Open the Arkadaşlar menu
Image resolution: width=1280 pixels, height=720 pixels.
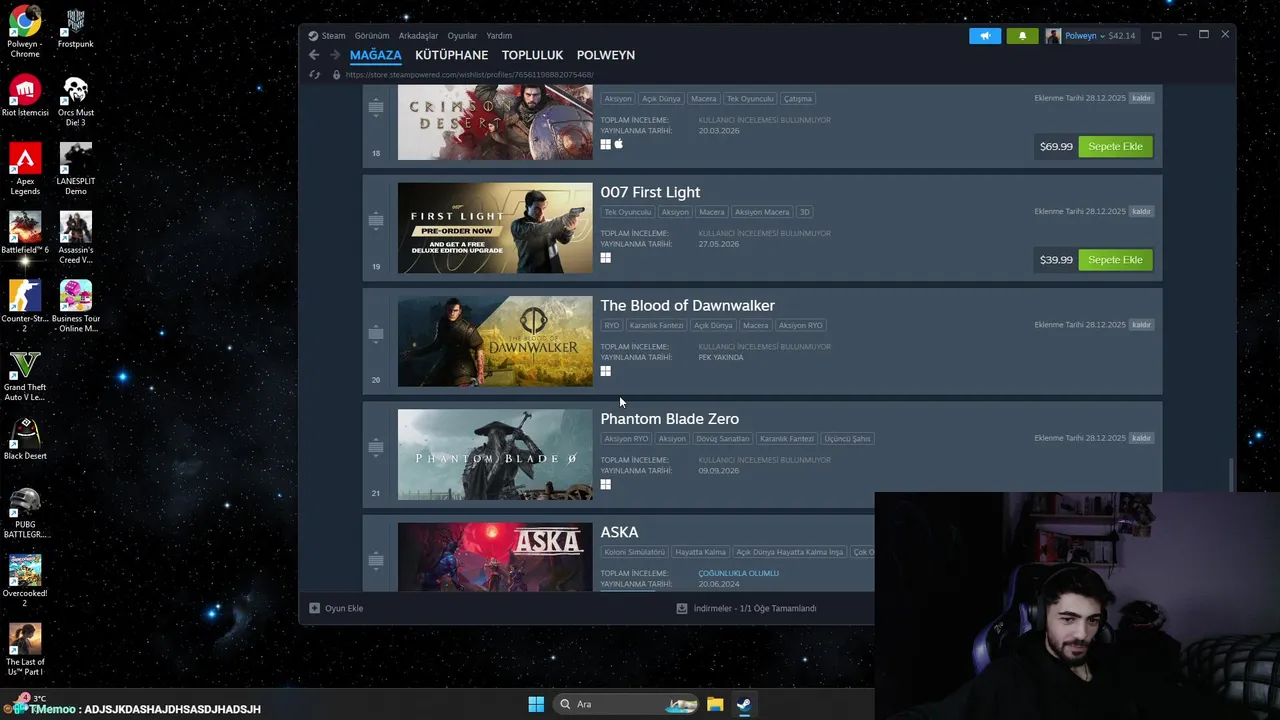pyautogui.click(x=418, y=36)
